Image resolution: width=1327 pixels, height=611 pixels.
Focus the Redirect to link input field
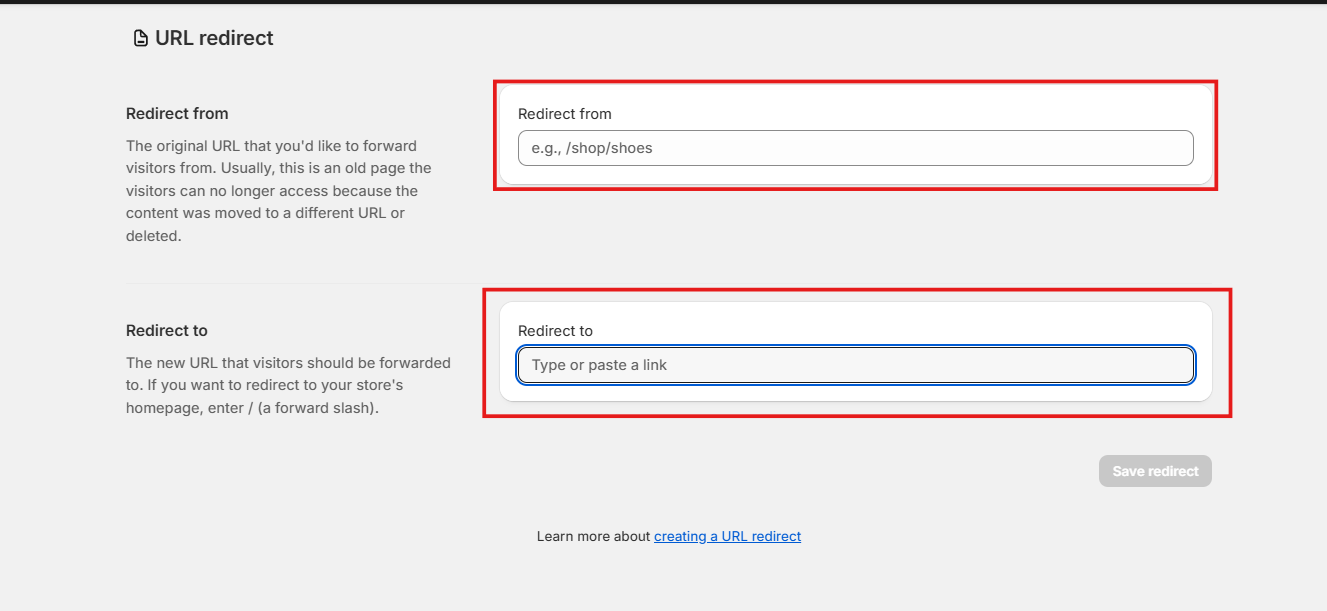[855, 365]
